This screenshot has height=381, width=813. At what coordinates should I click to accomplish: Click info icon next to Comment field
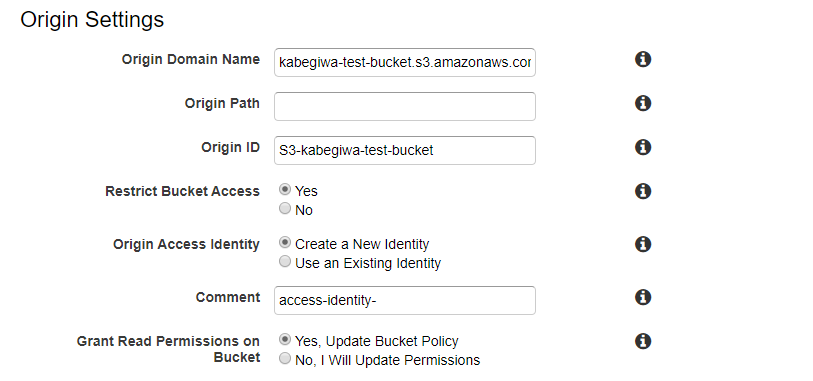point(643,298)
